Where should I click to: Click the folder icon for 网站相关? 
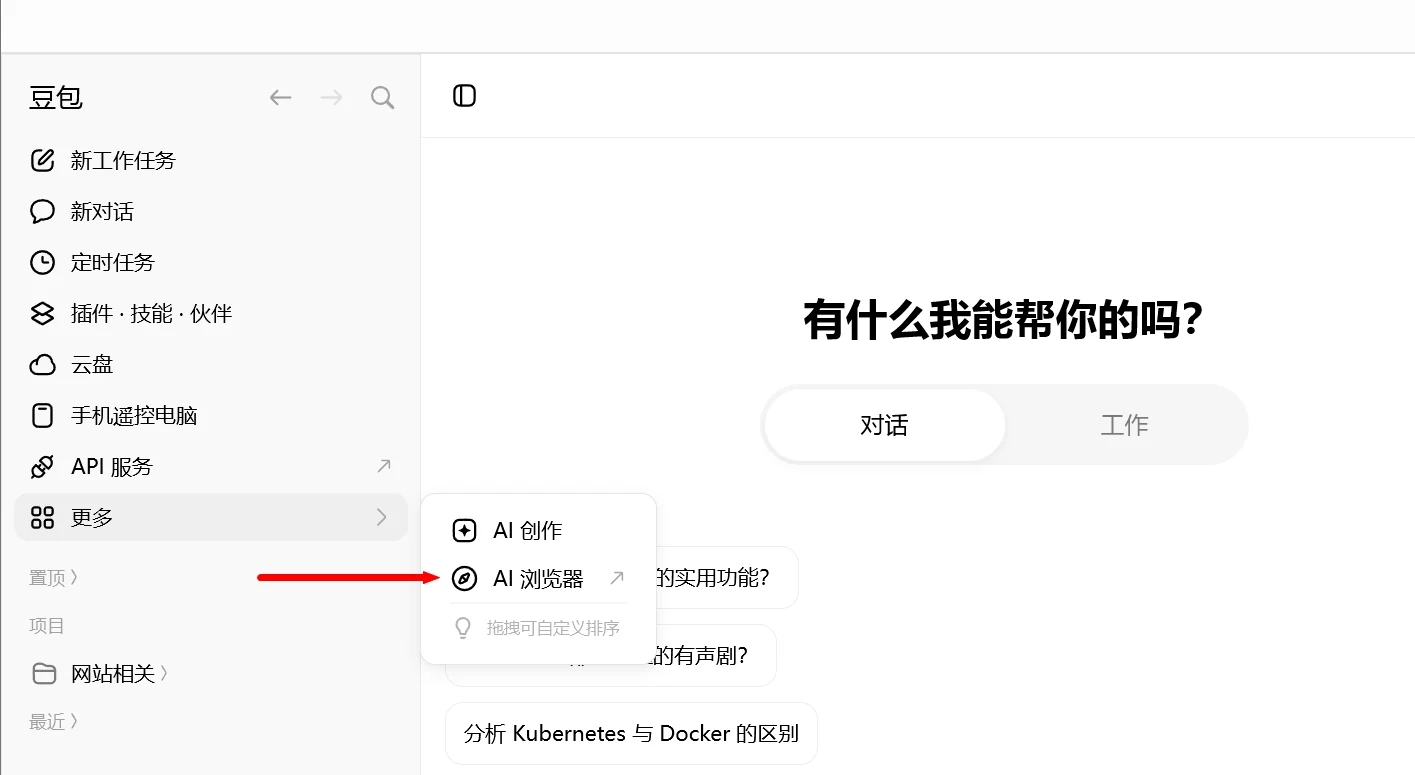coord(44,673)
